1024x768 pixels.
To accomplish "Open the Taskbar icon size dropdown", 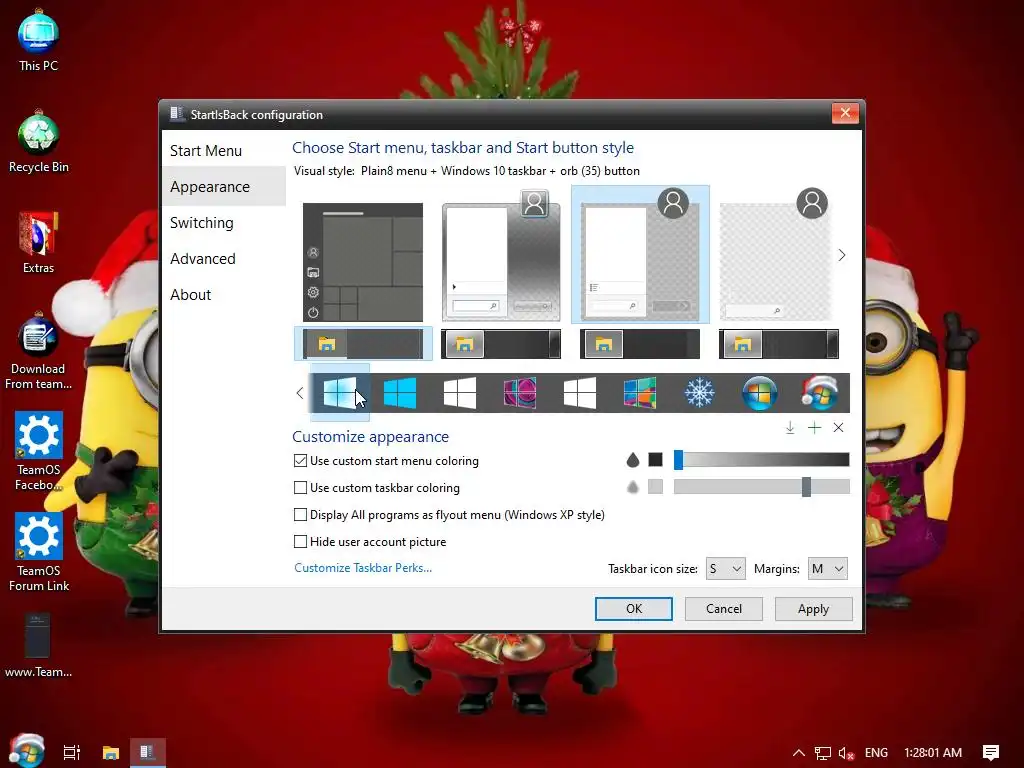I will (x=725, y=569).
